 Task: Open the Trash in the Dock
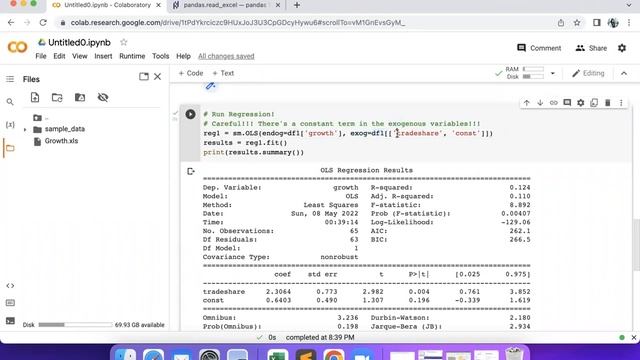[514, 354]
